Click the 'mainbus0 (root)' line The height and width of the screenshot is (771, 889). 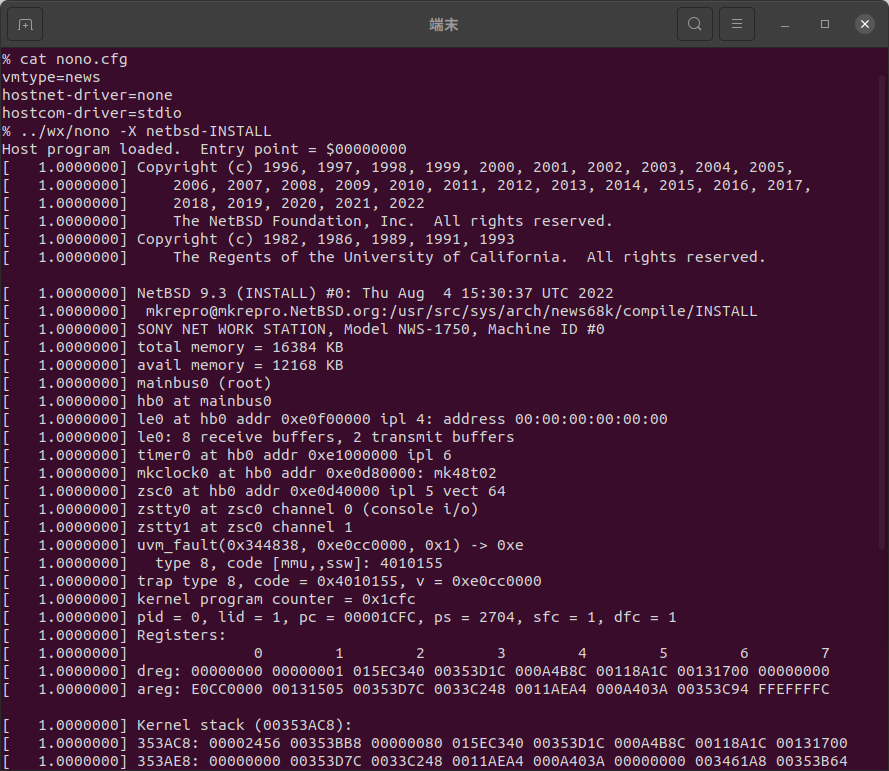(x=137, y=383)
